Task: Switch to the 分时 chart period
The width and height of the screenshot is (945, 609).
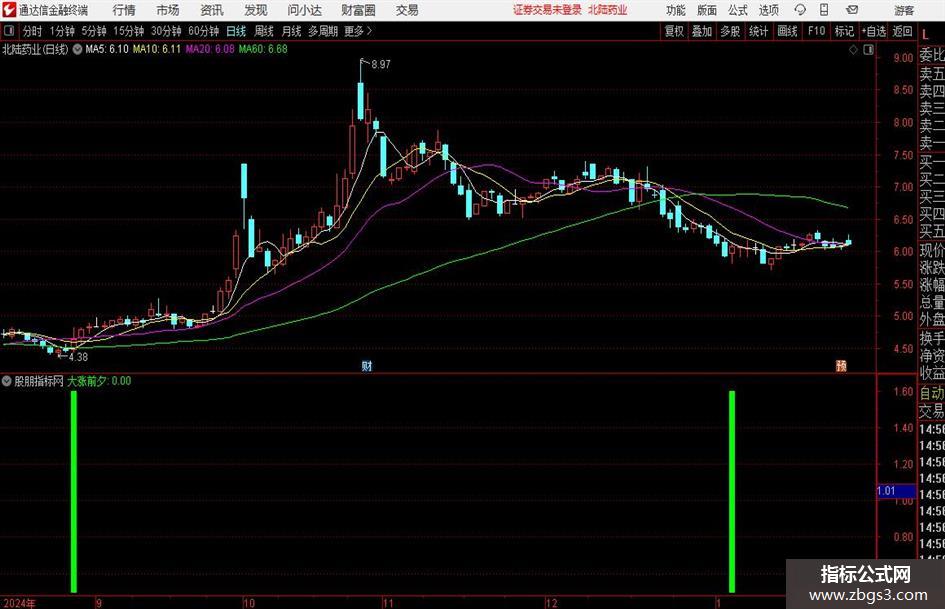Action: click(x=32, y=31)
